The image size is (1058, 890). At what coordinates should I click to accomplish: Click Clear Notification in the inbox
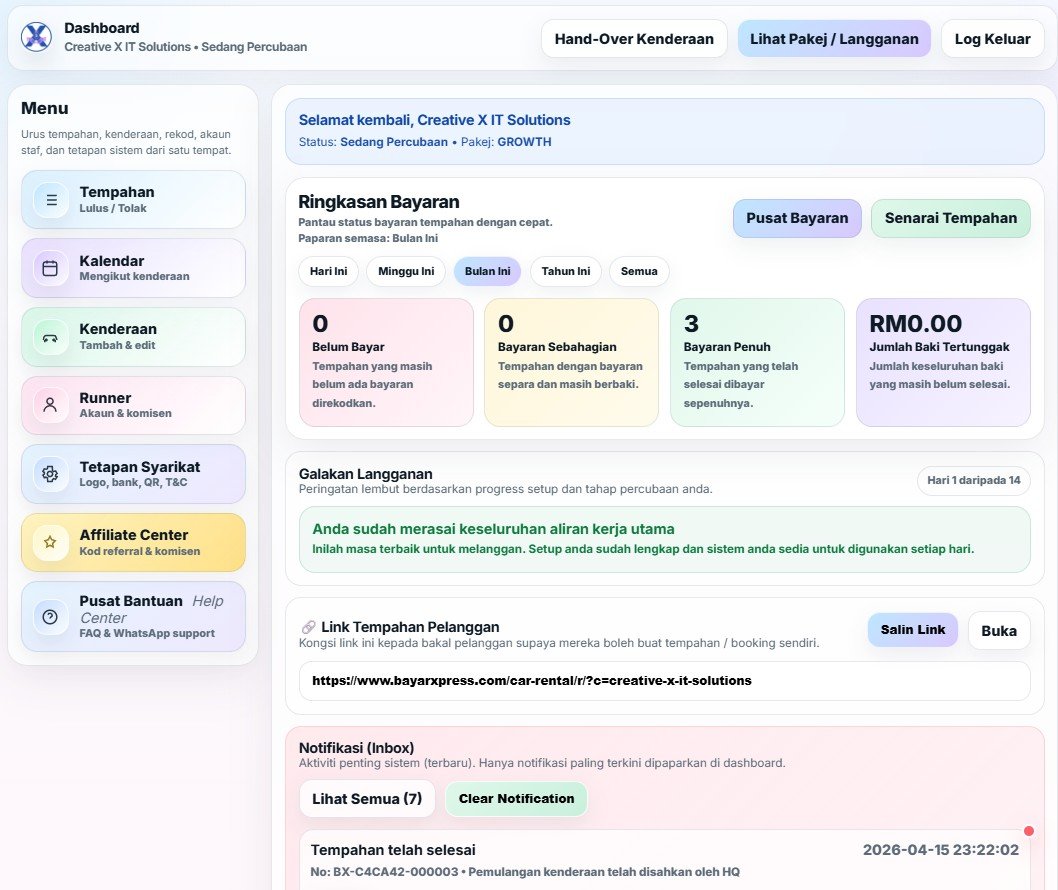click(516, 798)
